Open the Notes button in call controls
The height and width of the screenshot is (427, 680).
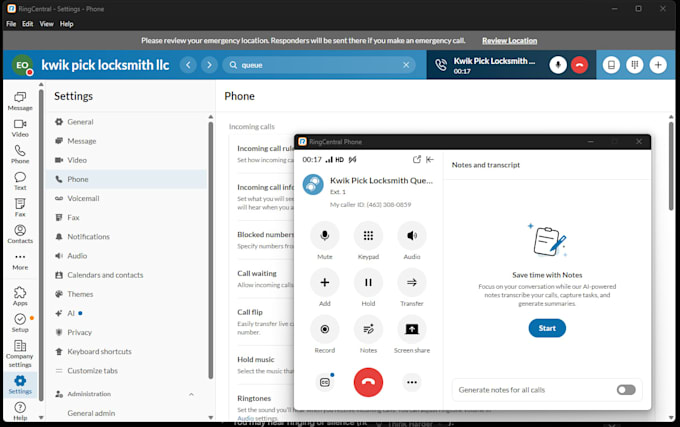tap(368, 329)
